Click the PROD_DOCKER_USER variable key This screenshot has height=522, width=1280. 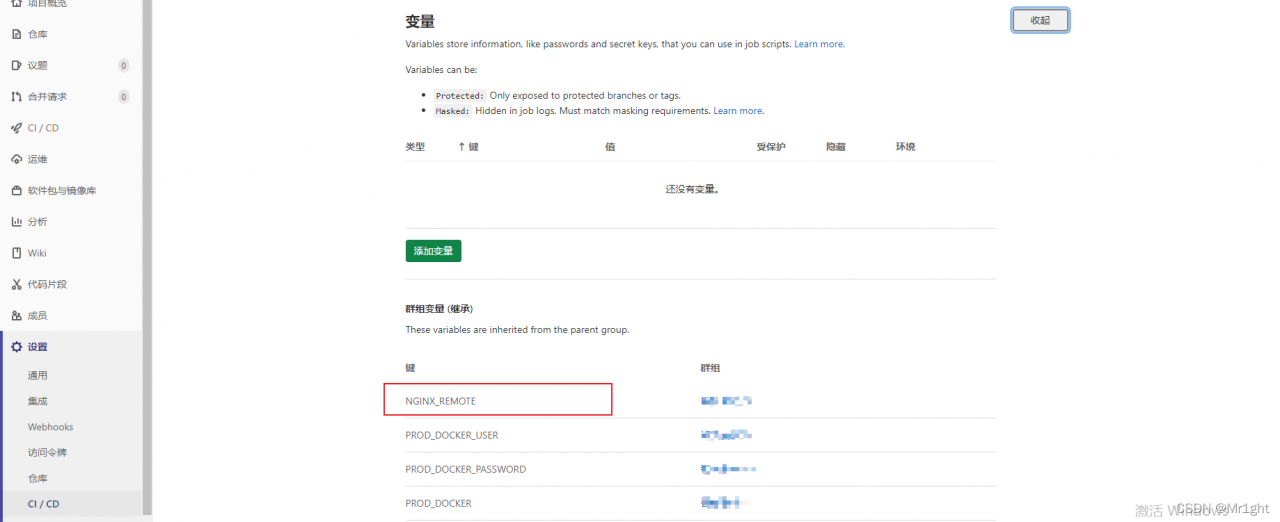click(451, 435)
